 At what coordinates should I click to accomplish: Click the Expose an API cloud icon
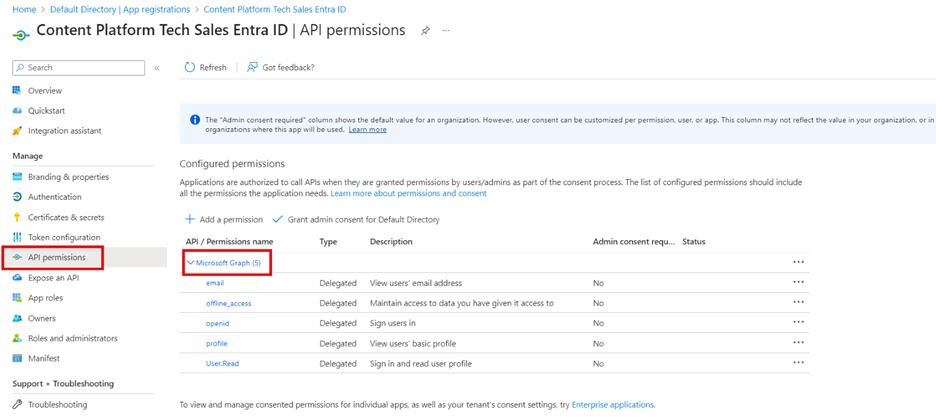point(17,278)
